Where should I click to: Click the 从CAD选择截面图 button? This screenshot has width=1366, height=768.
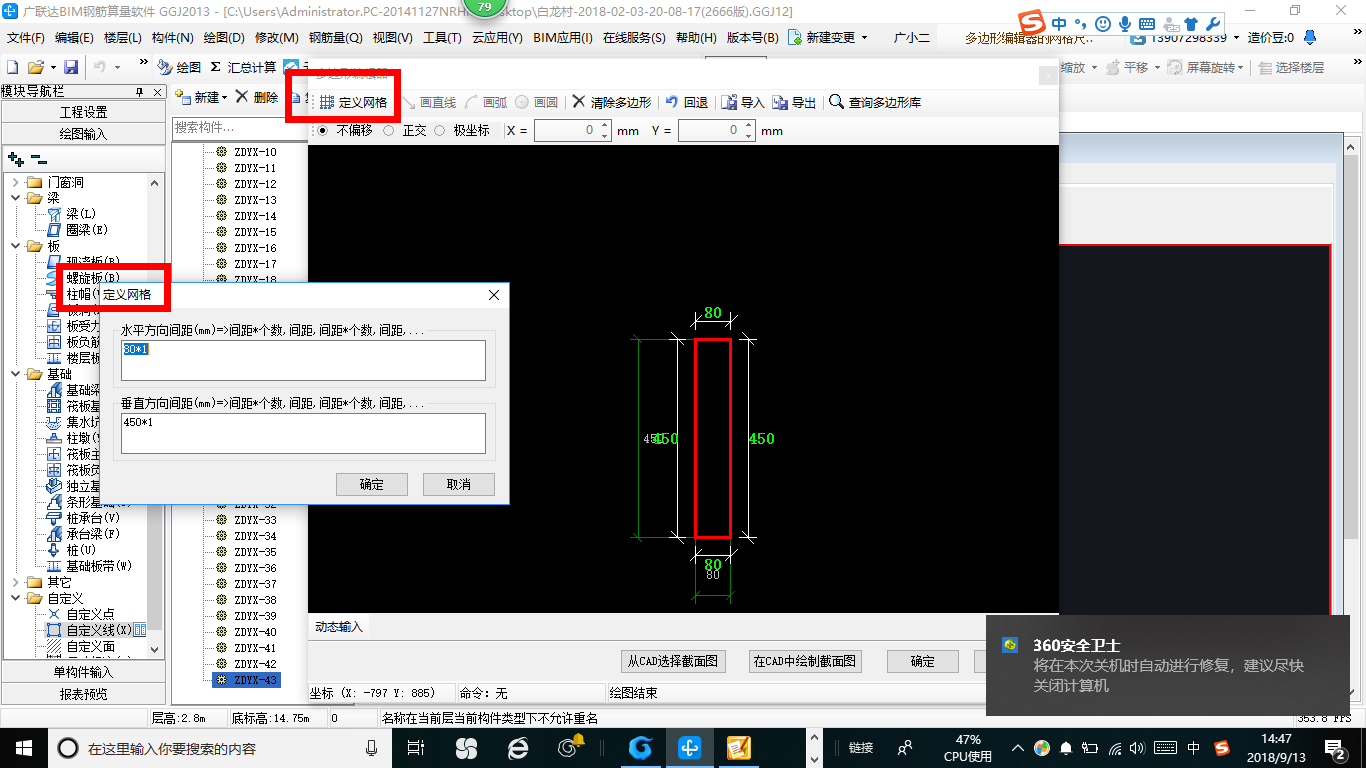coord(673,661)
